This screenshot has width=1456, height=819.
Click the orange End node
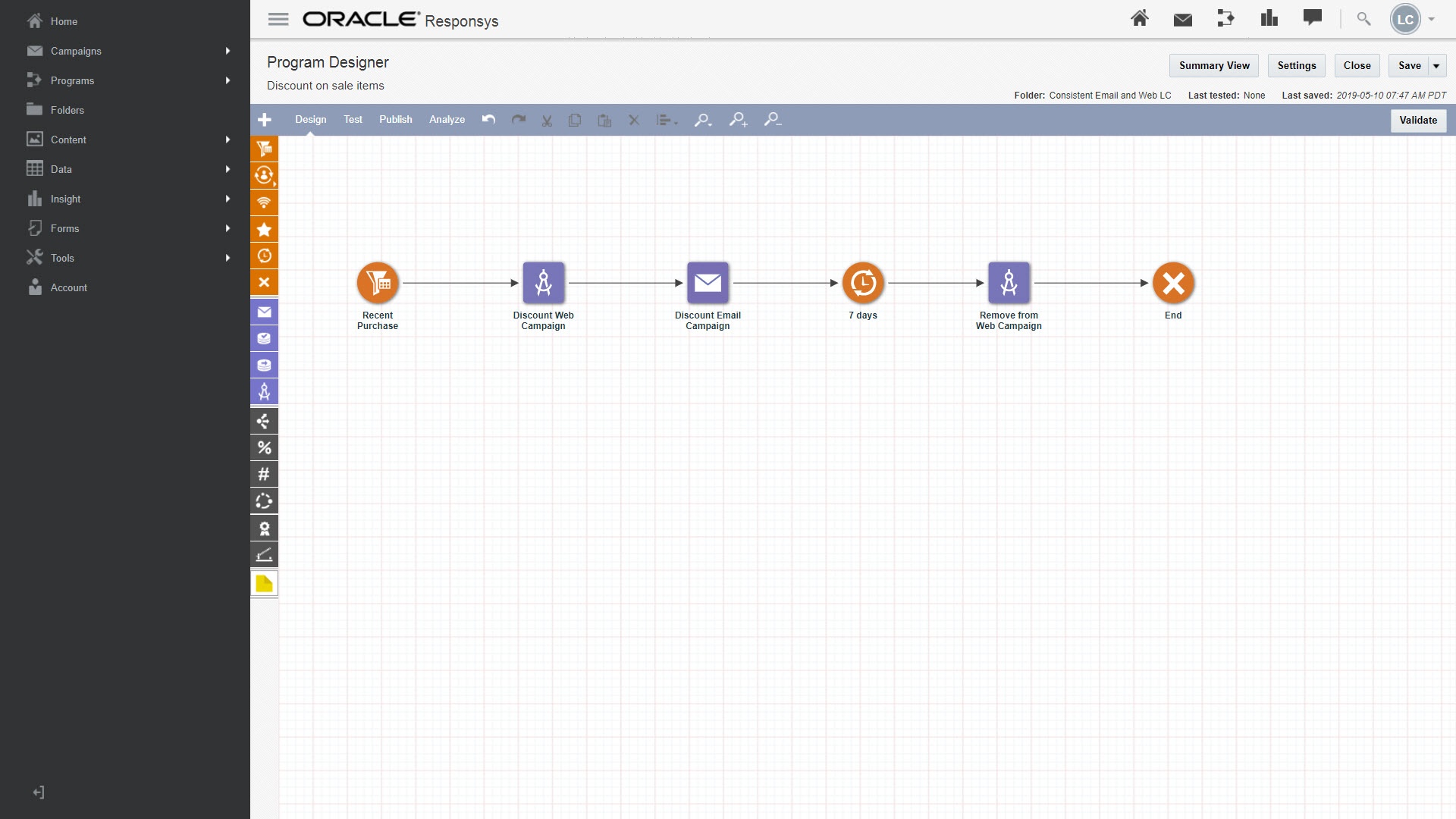tap(1173, 283)
